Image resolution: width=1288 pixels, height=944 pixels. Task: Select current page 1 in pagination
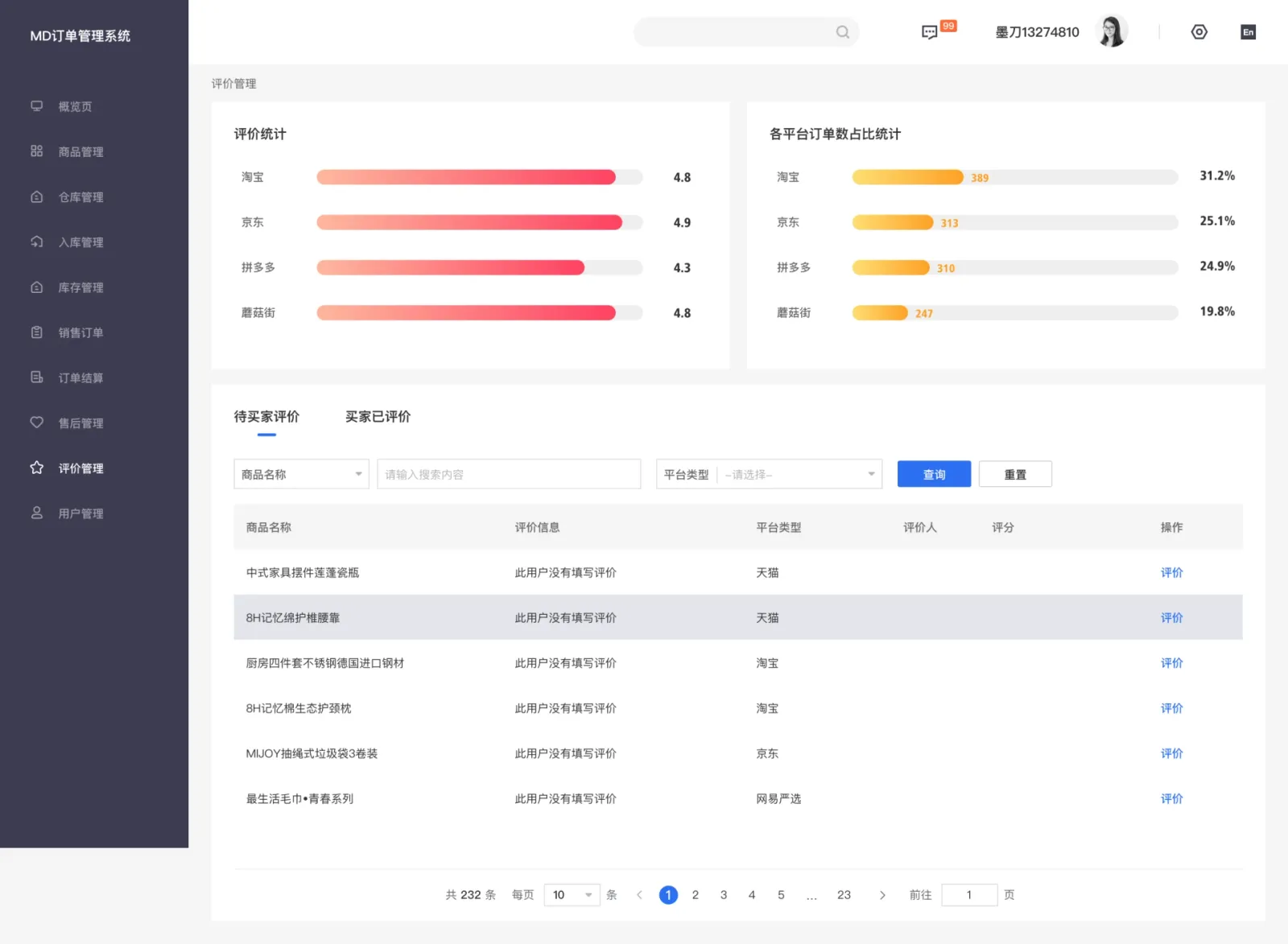(x=668, y=895)
